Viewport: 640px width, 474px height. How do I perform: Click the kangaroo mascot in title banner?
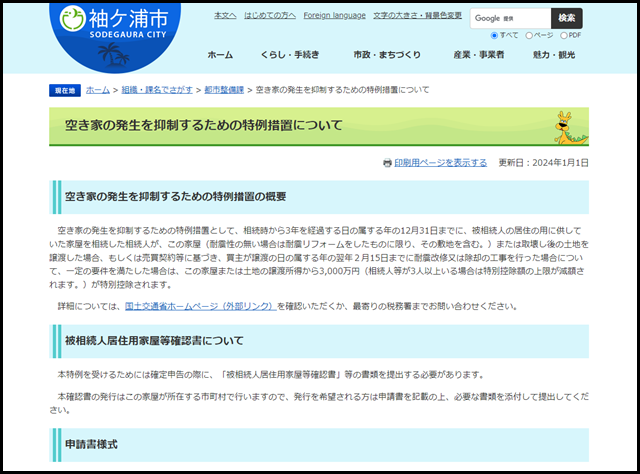[x=571, y=128]
